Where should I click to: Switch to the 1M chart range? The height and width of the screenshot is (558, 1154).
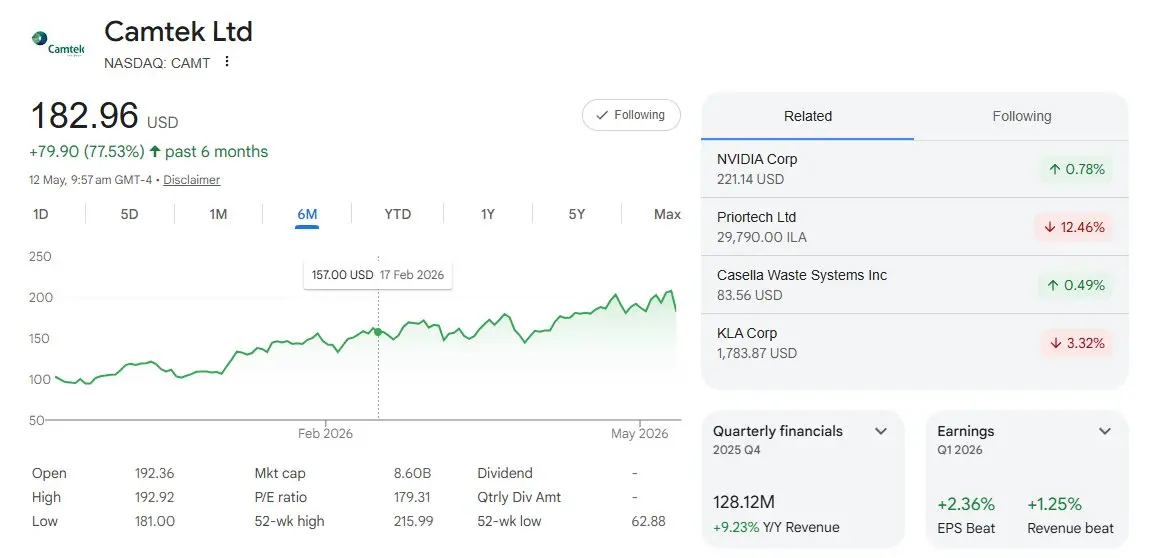click(x=218, y=214)
